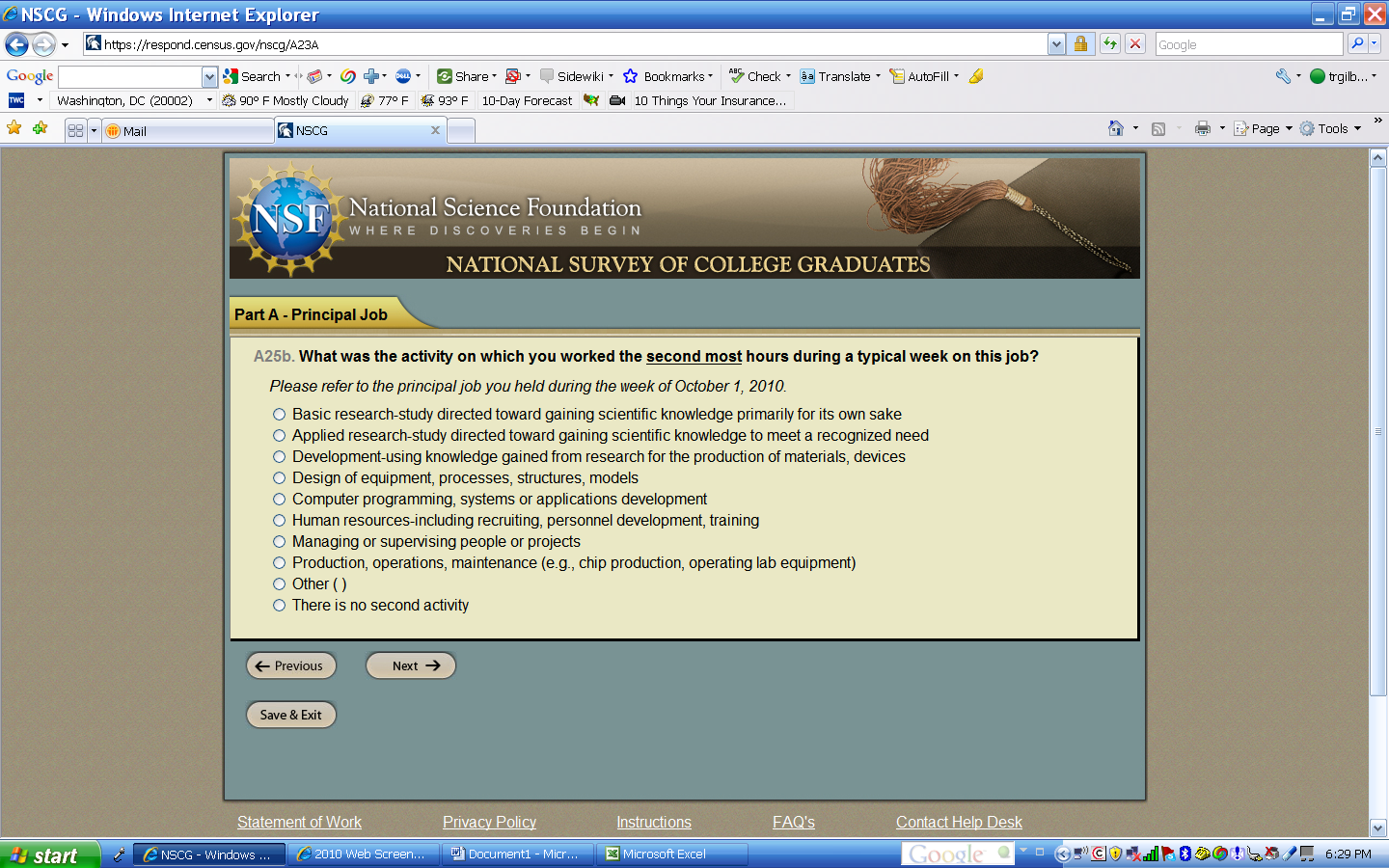
Task: Click the Home icon in command bar
Action: (x=1116, y=128)
